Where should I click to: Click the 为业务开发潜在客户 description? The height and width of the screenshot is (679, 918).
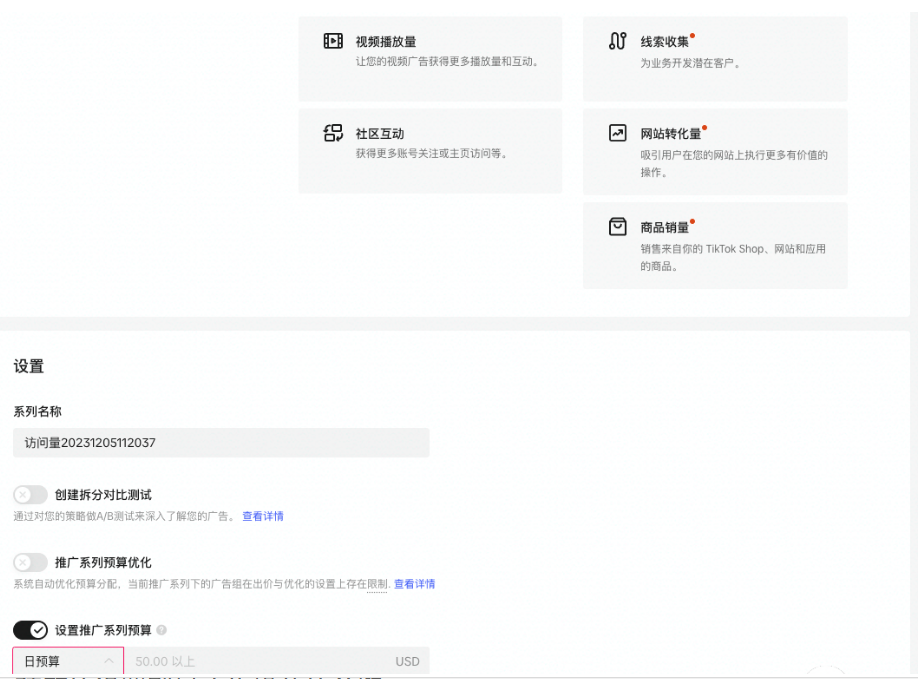tap(690, 63)
